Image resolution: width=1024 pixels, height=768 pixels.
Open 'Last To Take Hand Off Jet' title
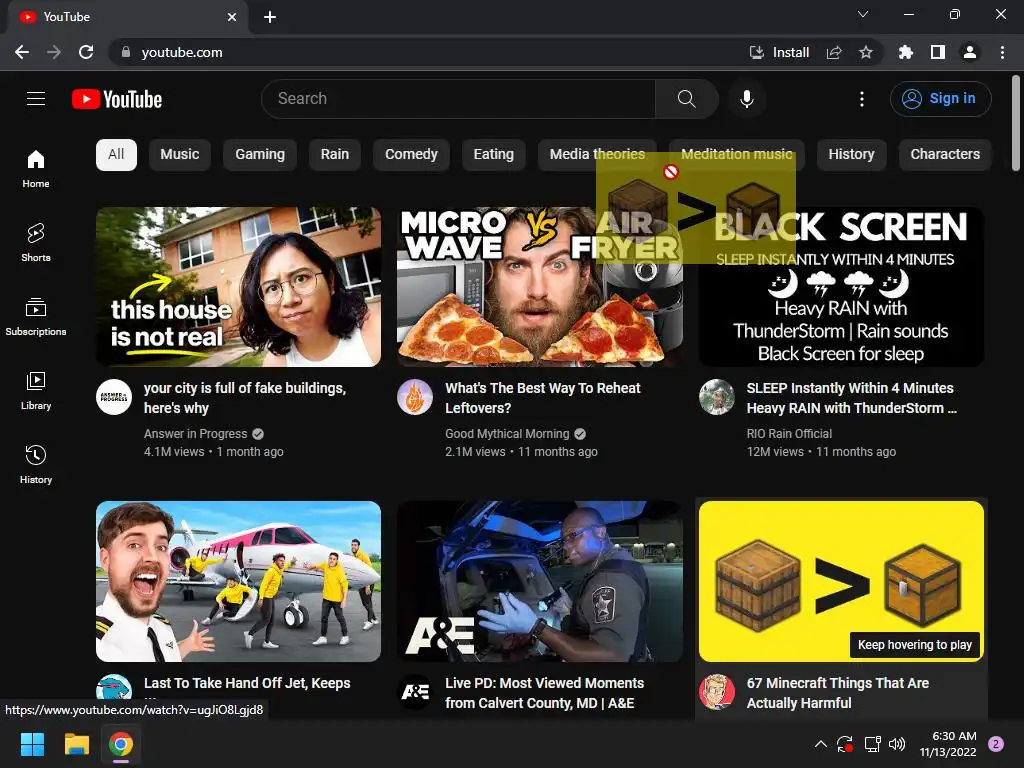point(247,683)
